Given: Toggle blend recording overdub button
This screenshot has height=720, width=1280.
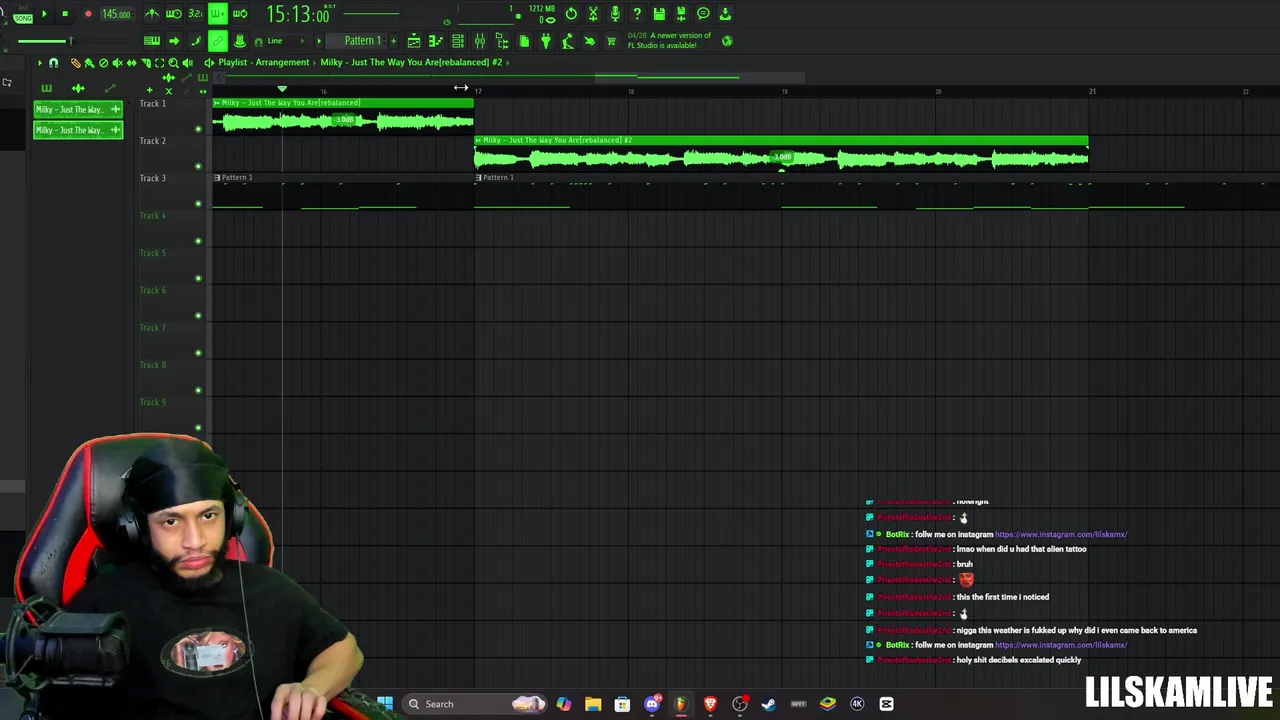Looking at the screenshot, I should coord(217,14).
